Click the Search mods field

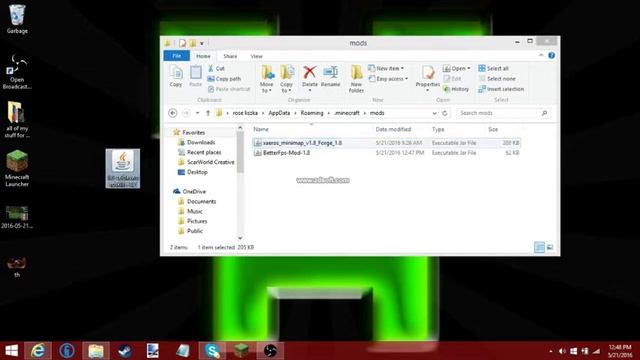coord(503,113)
